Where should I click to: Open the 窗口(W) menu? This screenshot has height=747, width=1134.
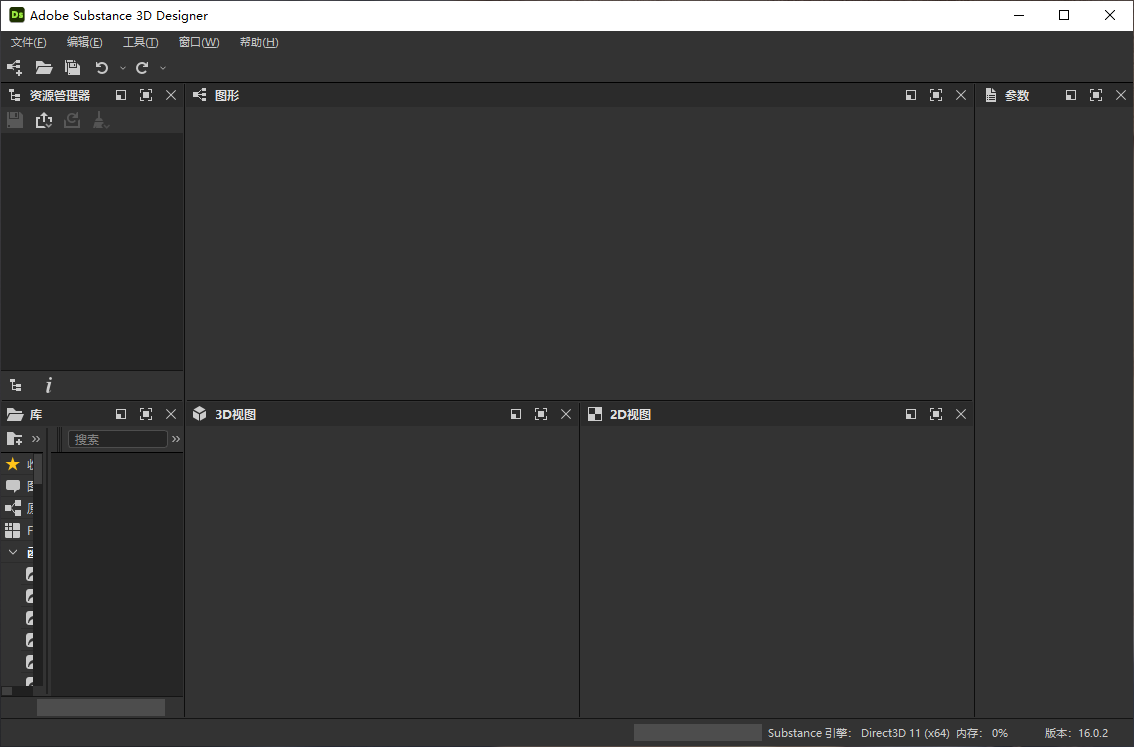pyautogui.click(x=199, y=42)
